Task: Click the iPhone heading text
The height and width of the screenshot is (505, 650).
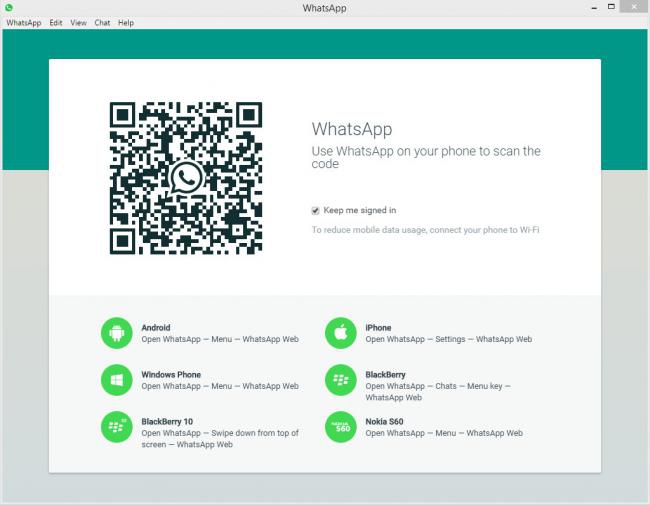Action: tap(378, 328)
